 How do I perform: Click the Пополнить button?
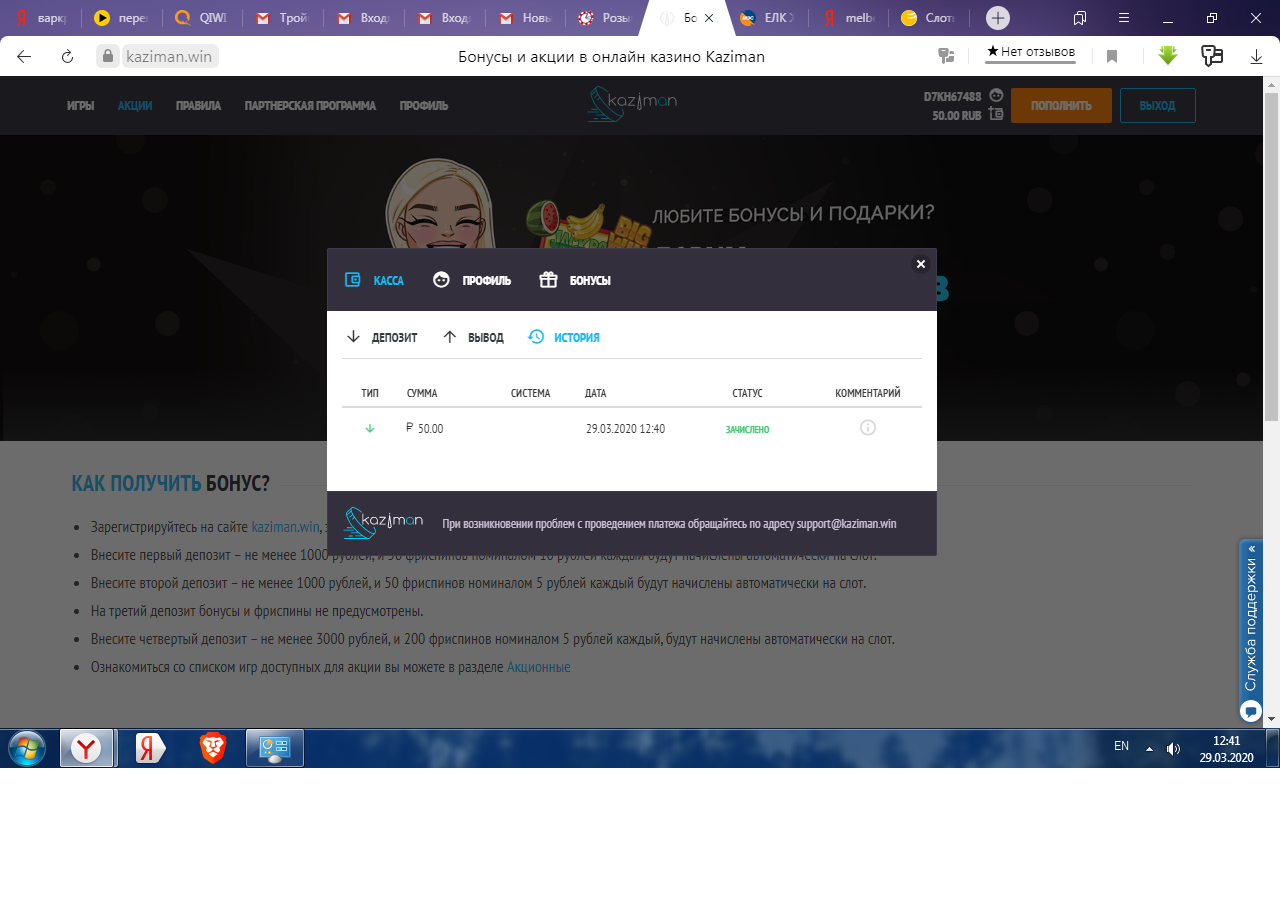[1061, 105]
